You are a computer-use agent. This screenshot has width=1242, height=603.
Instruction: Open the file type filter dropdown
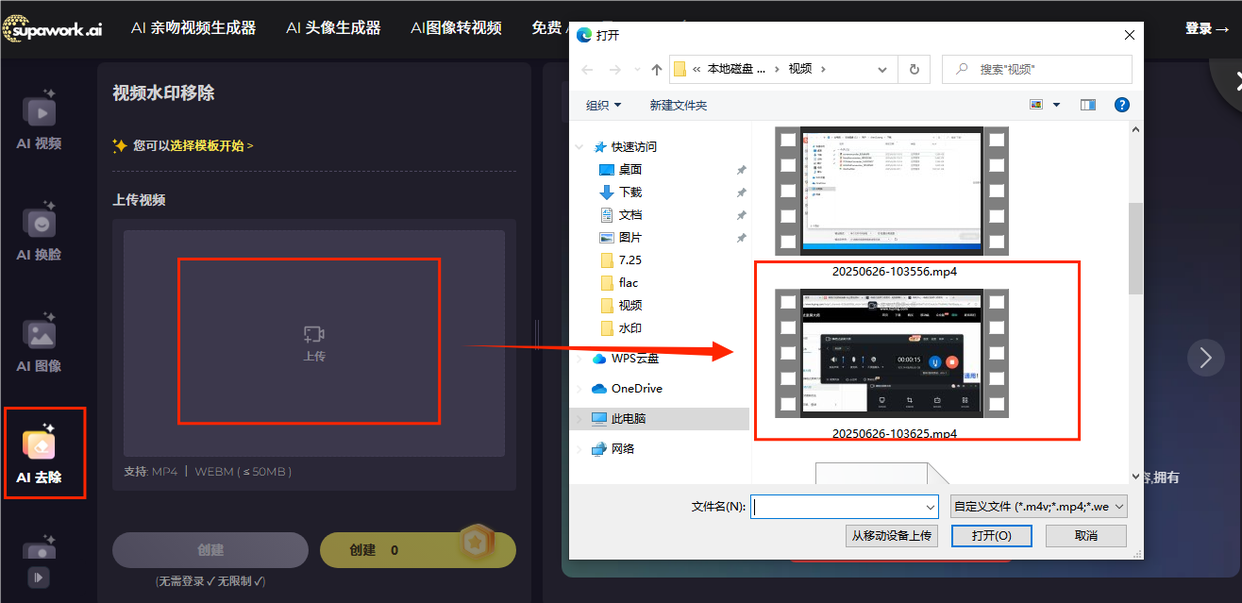point(1040,507)
